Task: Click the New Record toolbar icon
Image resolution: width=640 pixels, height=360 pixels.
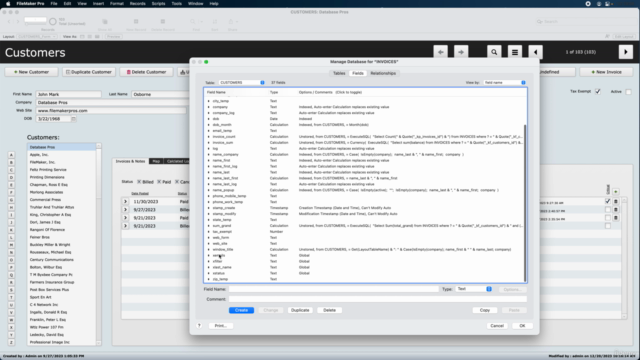Action: point(136,22)
